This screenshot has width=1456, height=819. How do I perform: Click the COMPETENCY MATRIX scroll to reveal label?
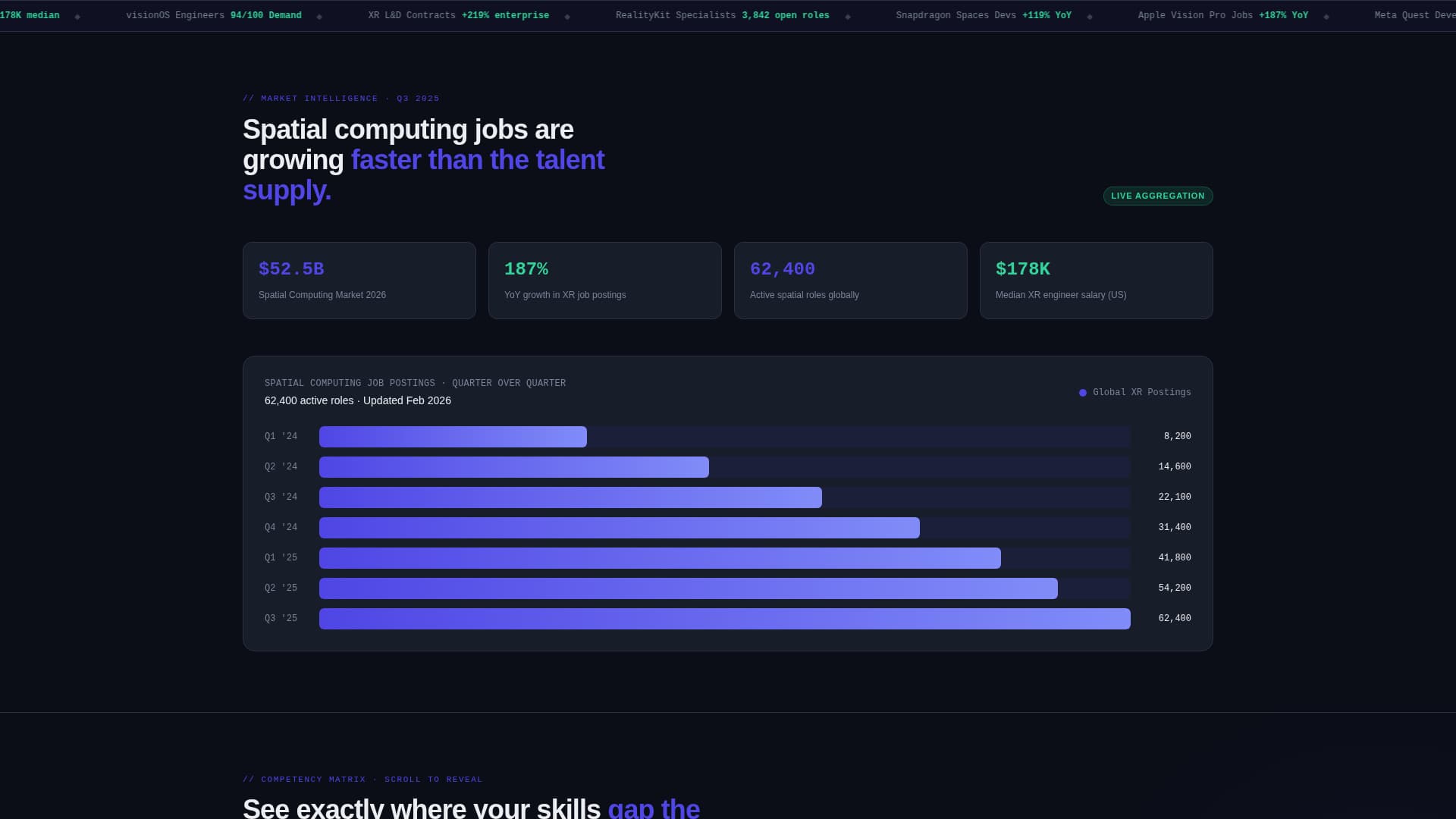pyautogui.click(x=362, y=780)
